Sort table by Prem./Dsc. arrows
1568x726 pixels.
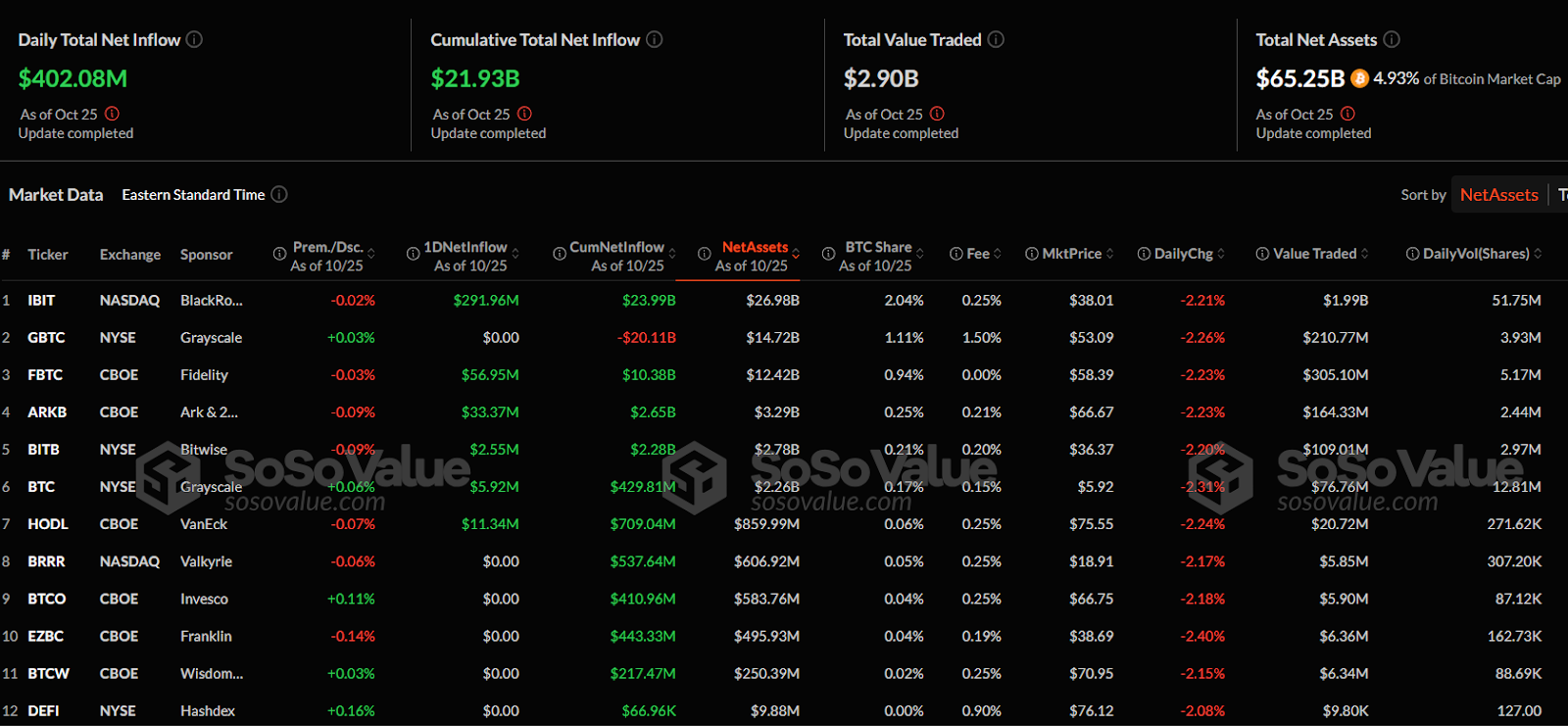click(371, 254)
